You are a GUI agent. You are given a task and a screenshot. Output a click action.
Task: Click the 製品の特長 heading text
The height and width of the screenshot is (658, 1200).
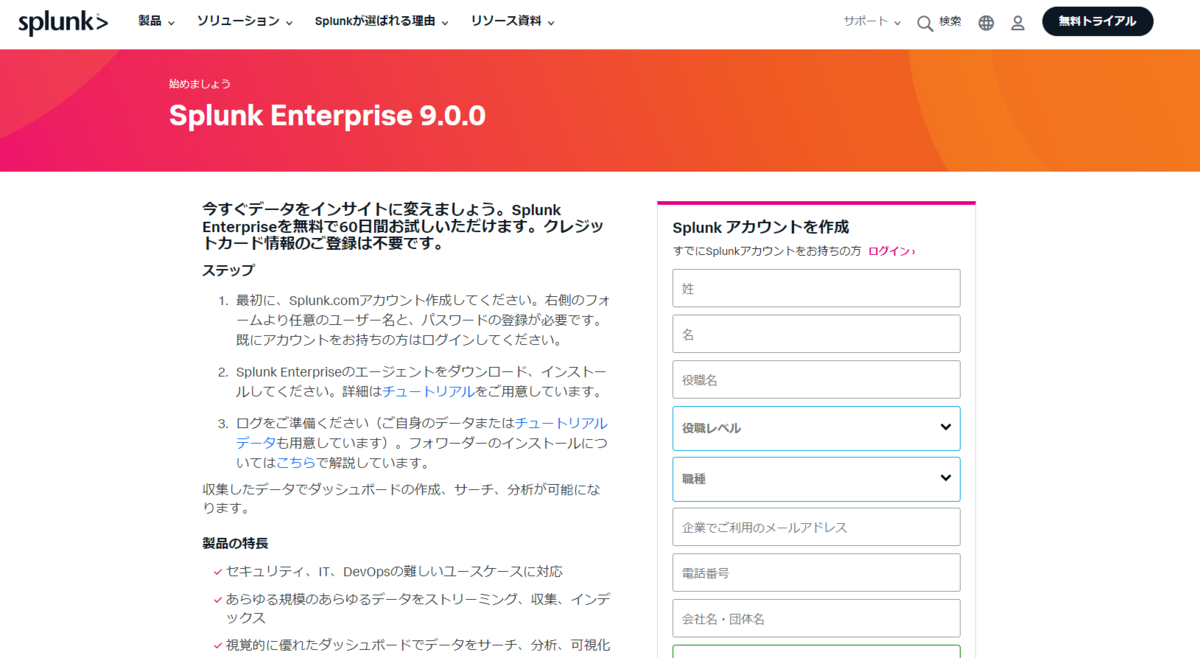pos(235,544)
